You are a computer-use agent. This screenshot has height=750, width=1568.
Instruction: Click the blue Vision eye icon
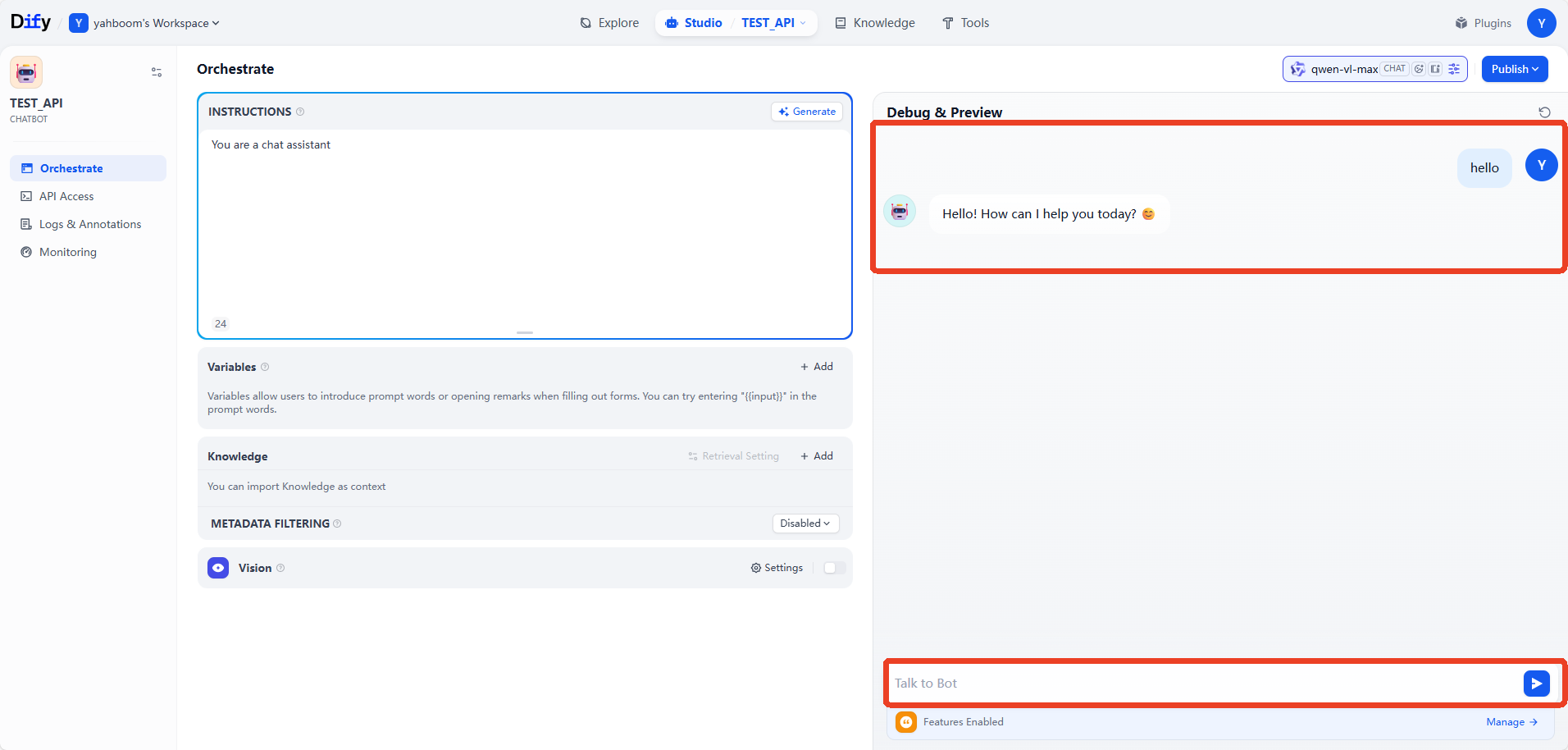218,568
